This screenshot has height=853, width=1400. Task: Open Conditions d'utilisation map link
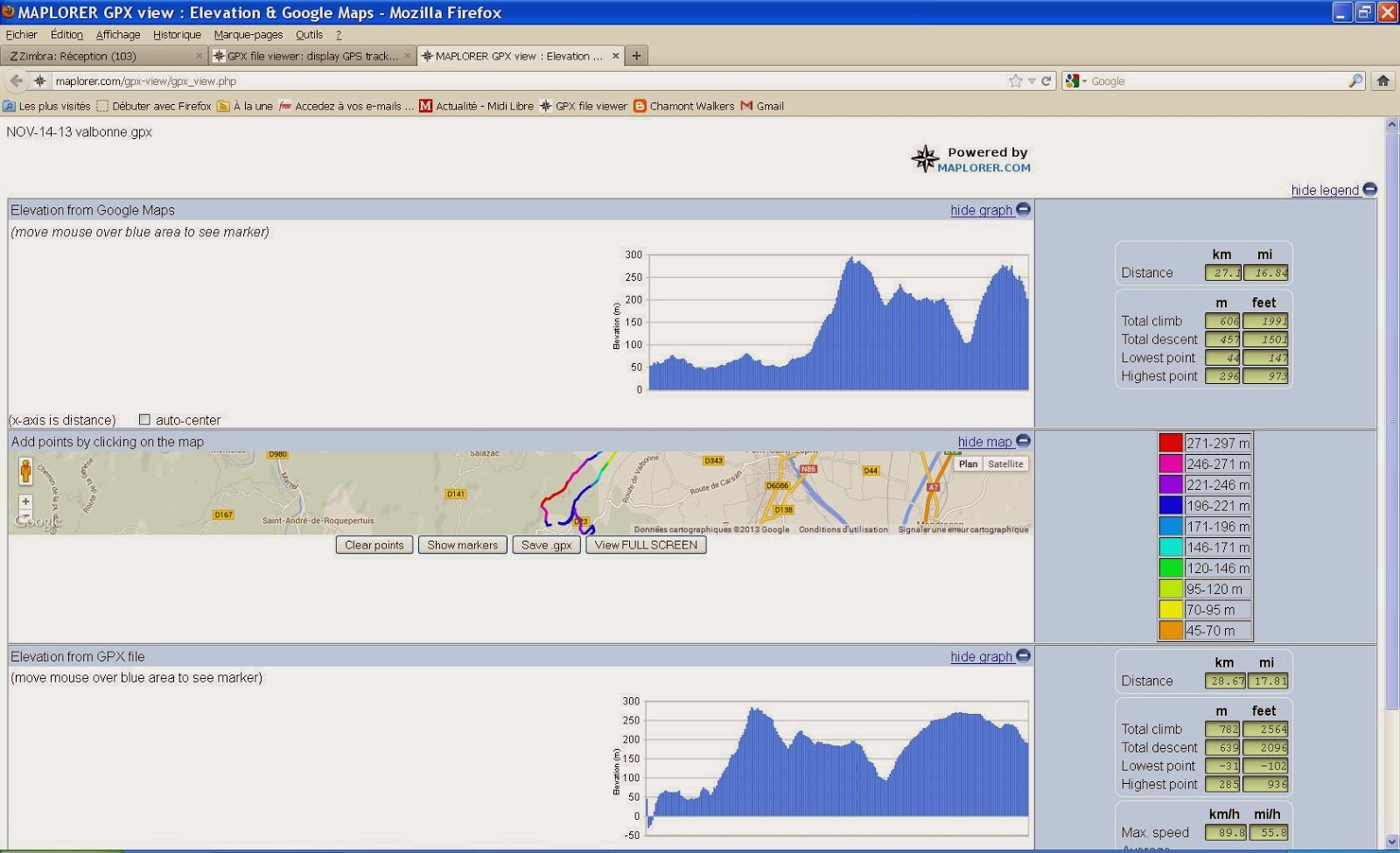point(843,529)
